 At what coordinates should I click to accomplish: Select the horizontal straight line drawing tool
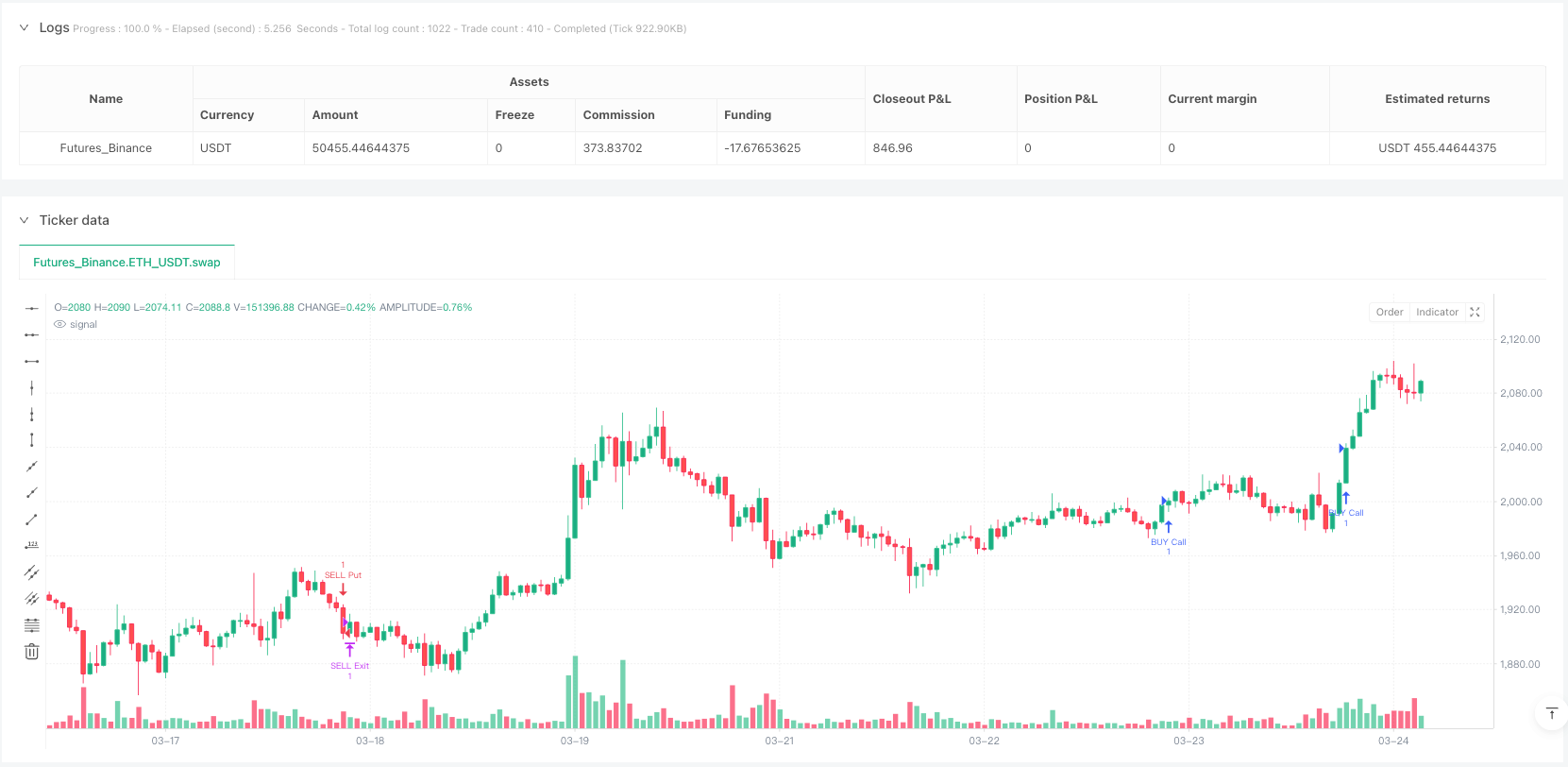tap(32, 308)
